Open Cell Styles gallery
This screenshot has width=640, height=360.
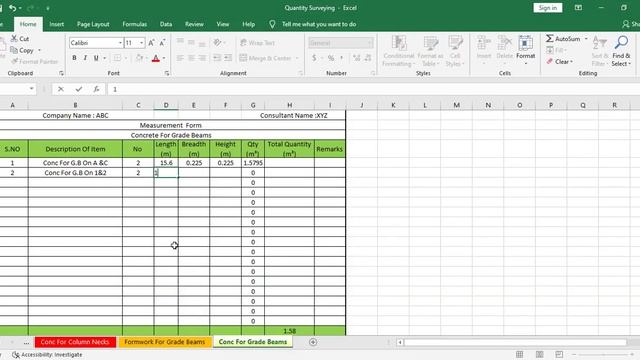pos(455,51)
